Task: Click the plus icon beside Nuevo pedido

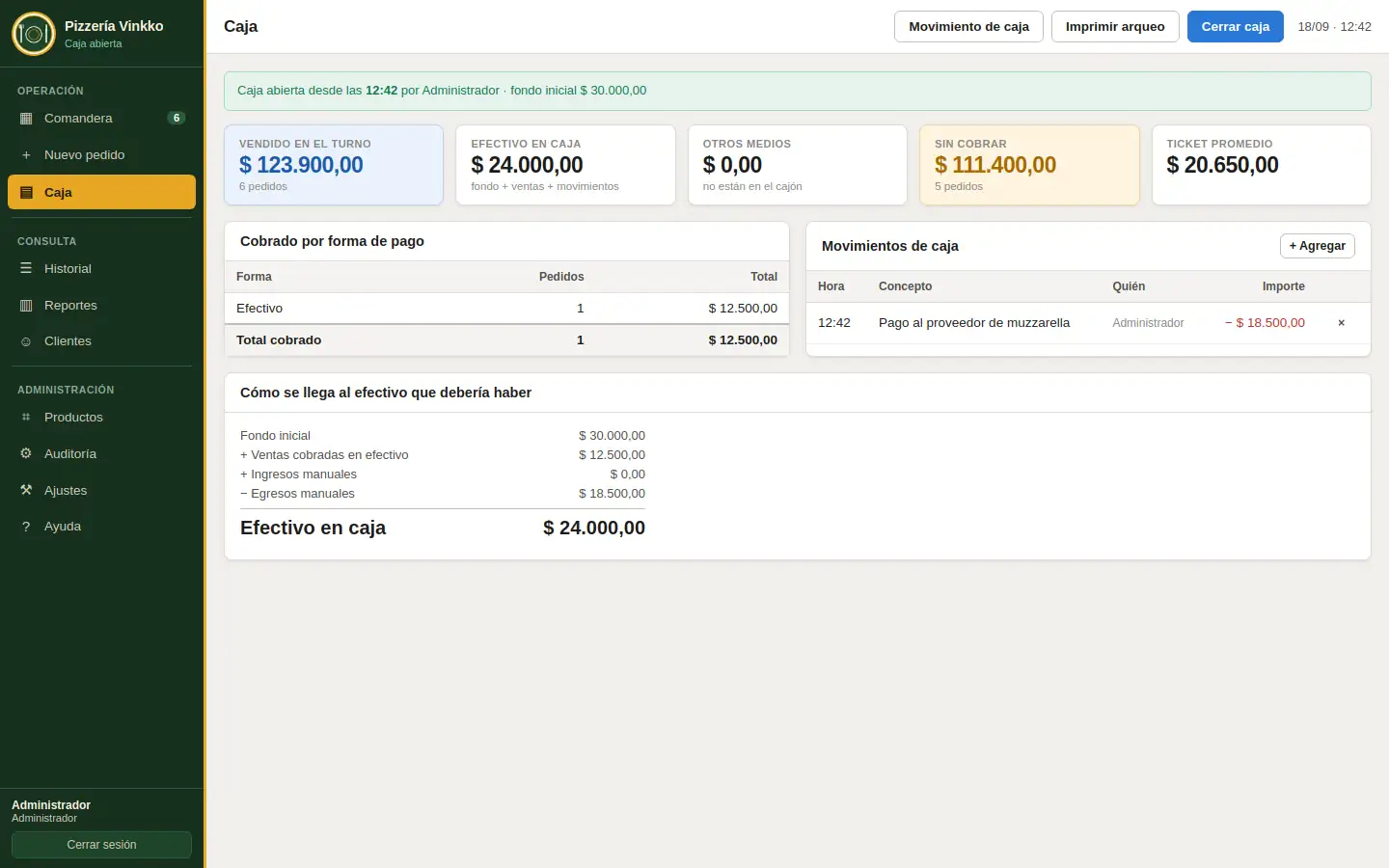Action: point(26,155)
